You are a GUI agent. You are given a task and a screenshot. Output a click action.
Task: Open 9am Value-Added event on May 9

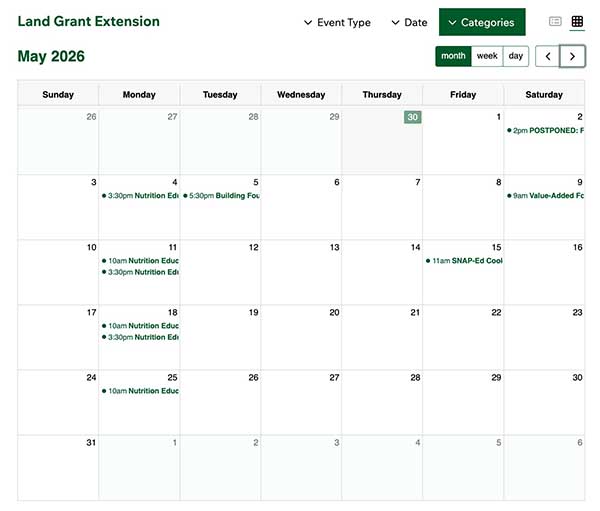pos(546,196)
